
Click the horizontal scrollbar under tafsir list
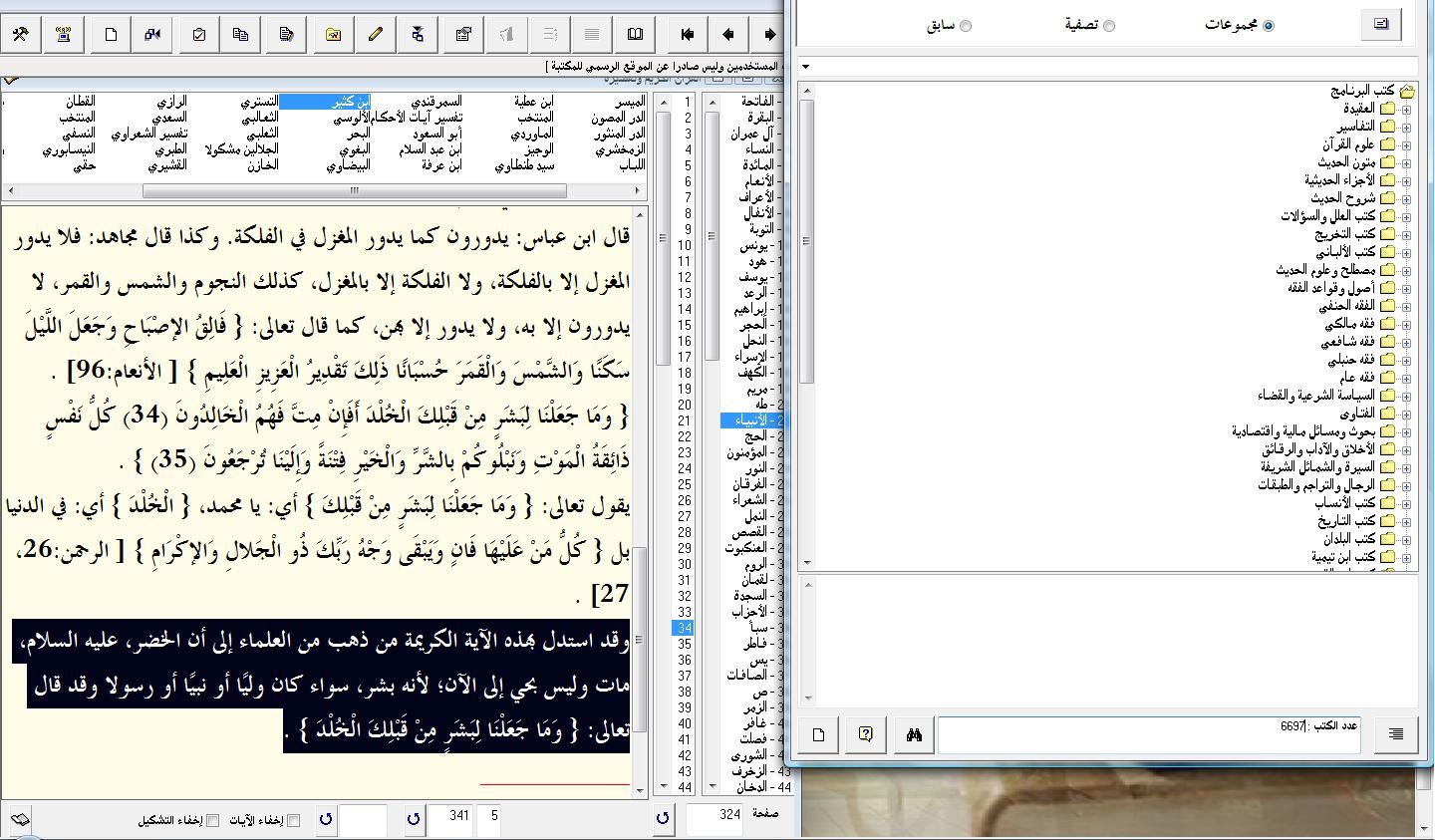pyautogui.click(x=354, y=191)
